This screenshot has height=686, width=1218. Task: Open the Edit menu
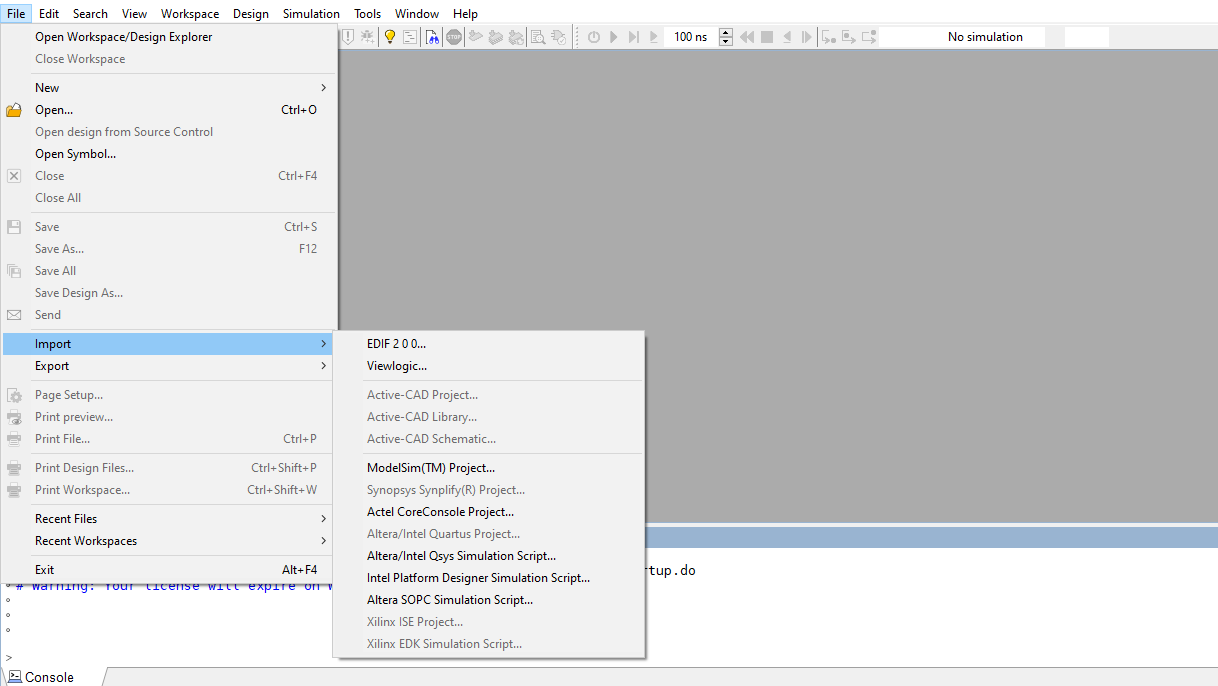tap(49, 14)
